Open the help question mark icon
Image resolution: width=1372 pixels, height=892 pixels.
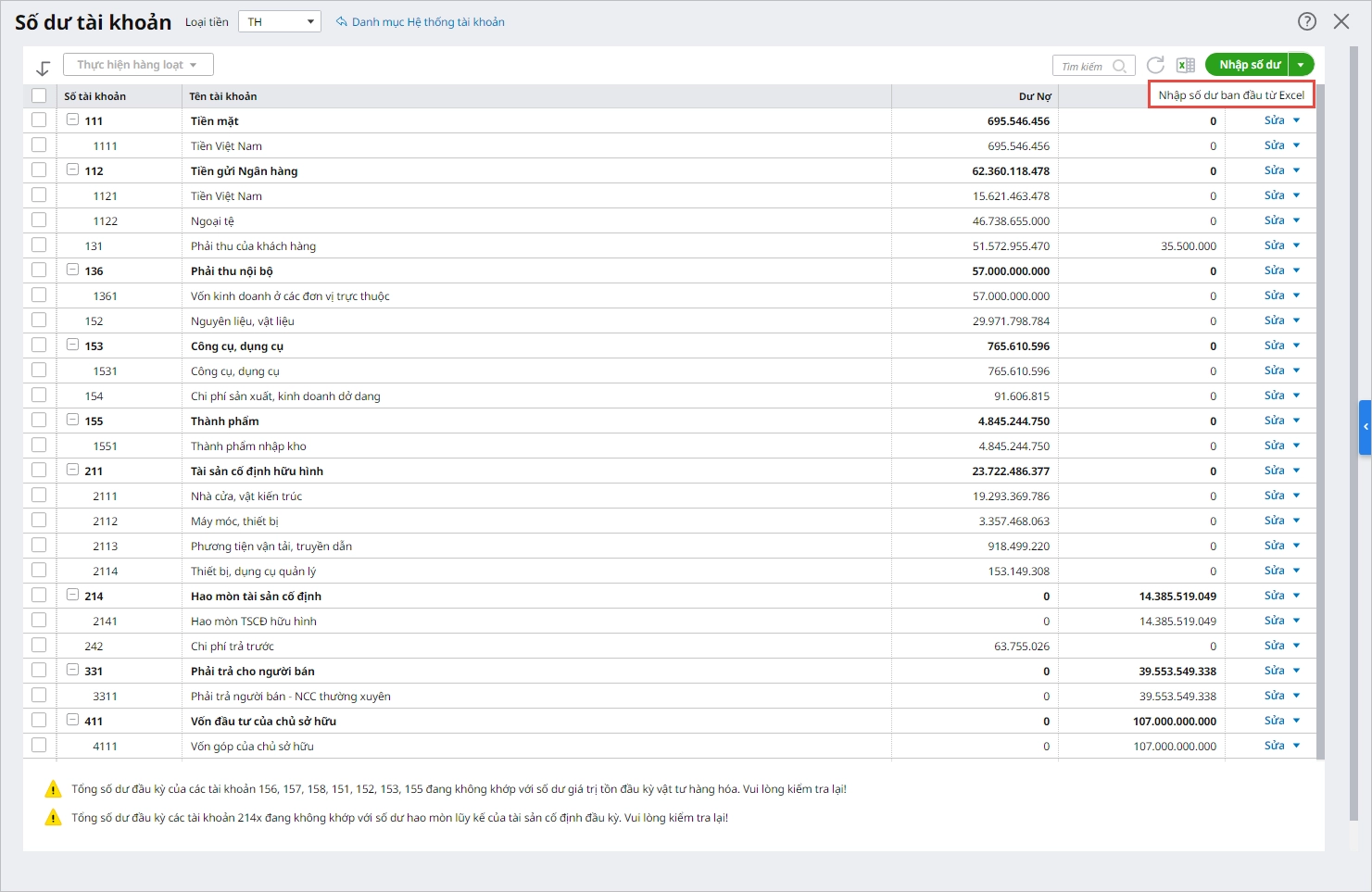point(1306,21)
